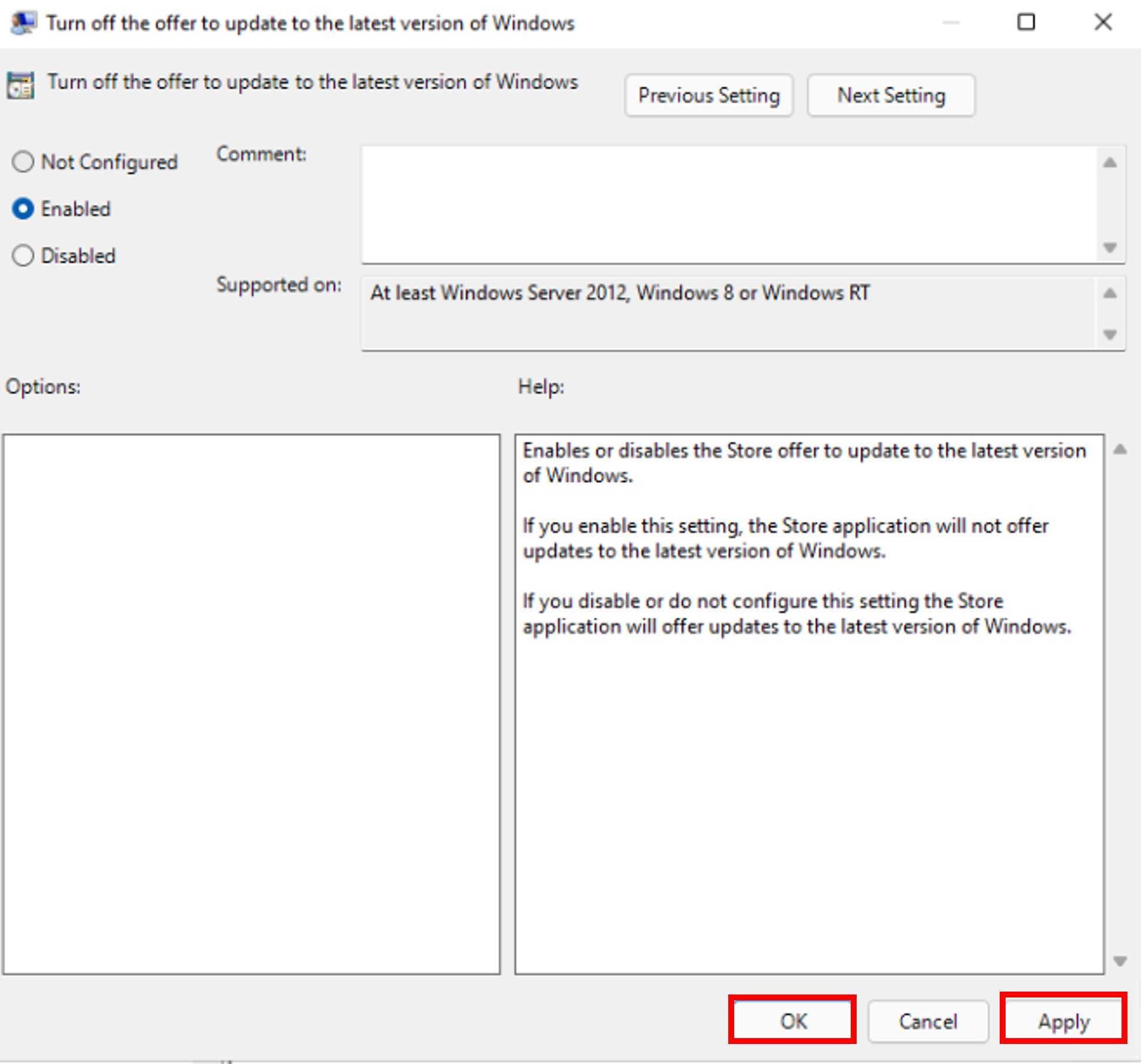Click the title bar application icon
1141x1064 pixels.
23,23
